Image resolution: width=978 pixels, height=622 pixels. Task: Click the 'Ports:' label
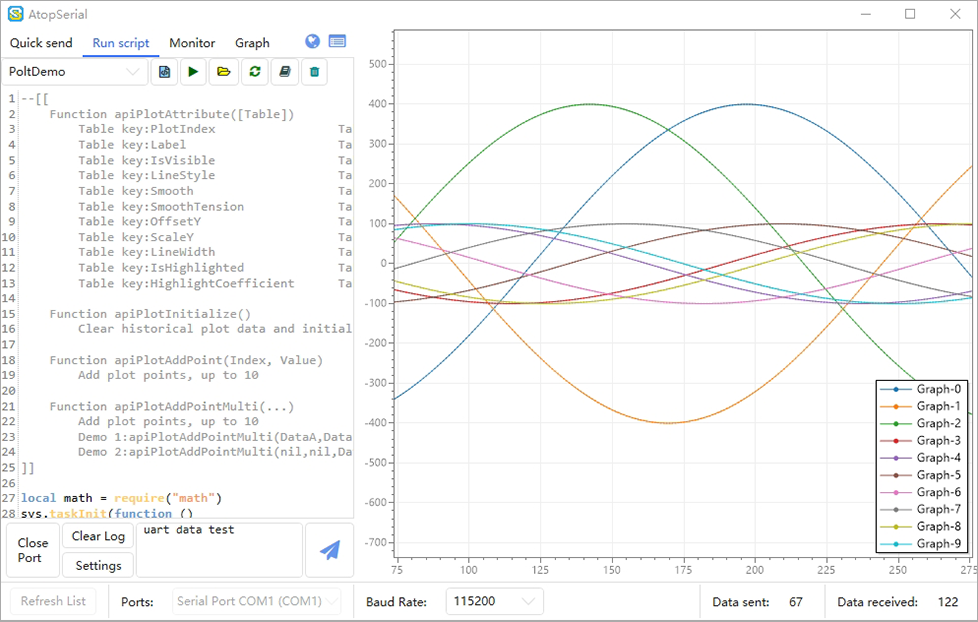[x=137, y=602]
